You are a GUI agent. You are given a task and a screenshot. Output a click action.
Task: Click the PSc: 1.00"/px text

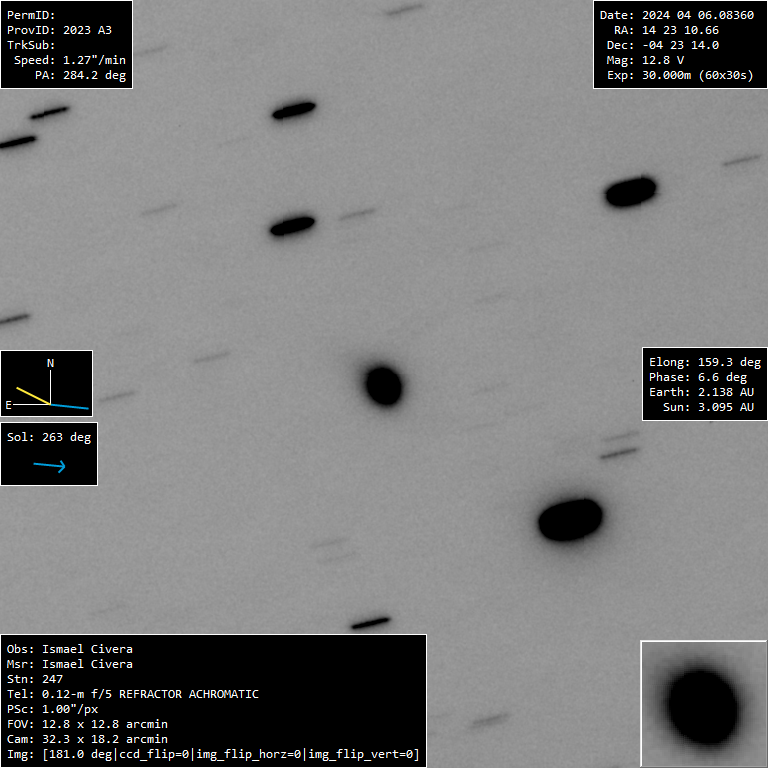(x=52, y=709)
